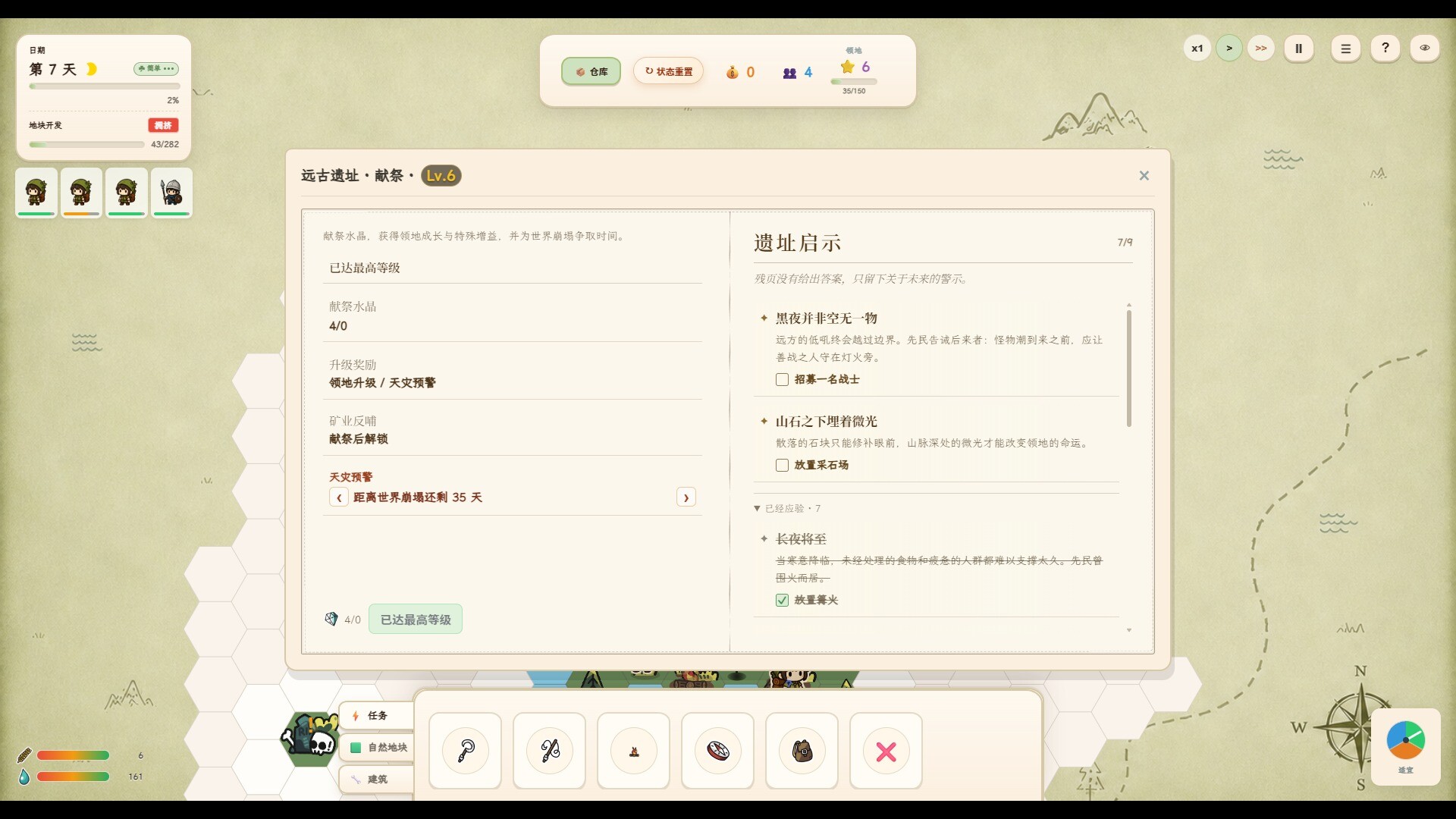Switch to the 建筑 tab

(377, 779)
